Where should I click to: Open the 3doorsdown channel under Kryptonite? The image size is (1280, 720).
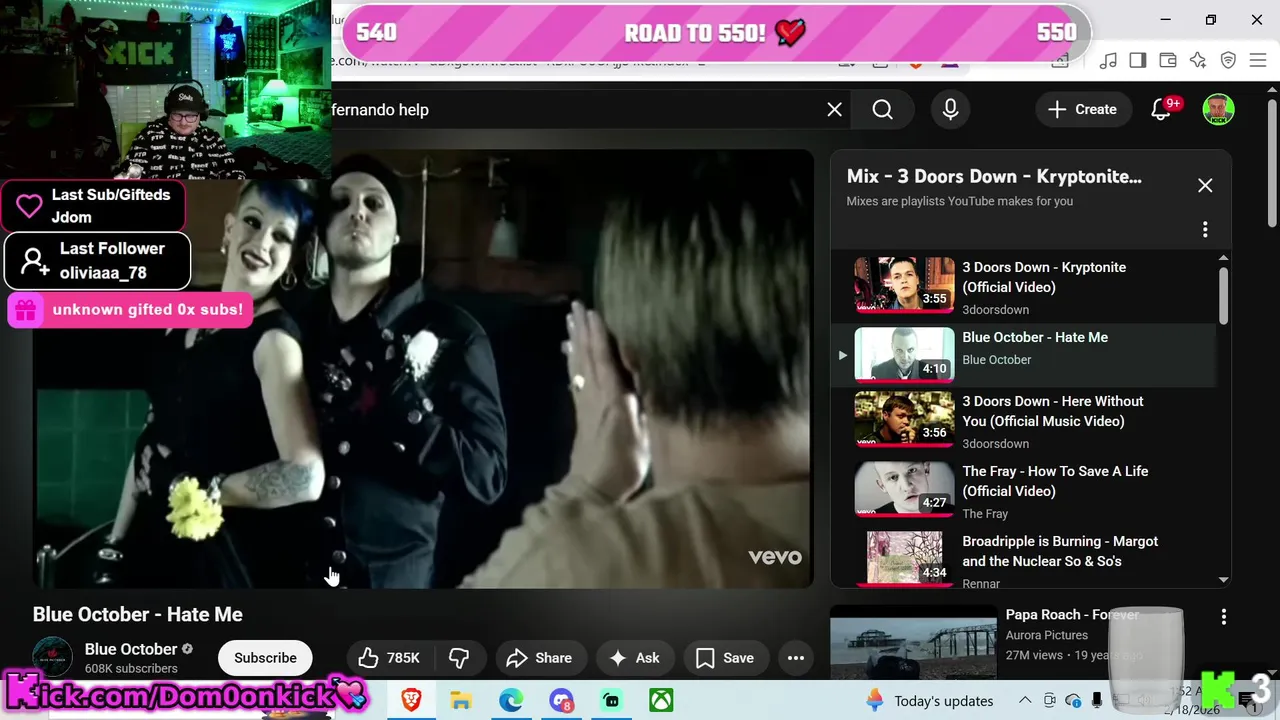pyautogui.click(x=995, y=310)
